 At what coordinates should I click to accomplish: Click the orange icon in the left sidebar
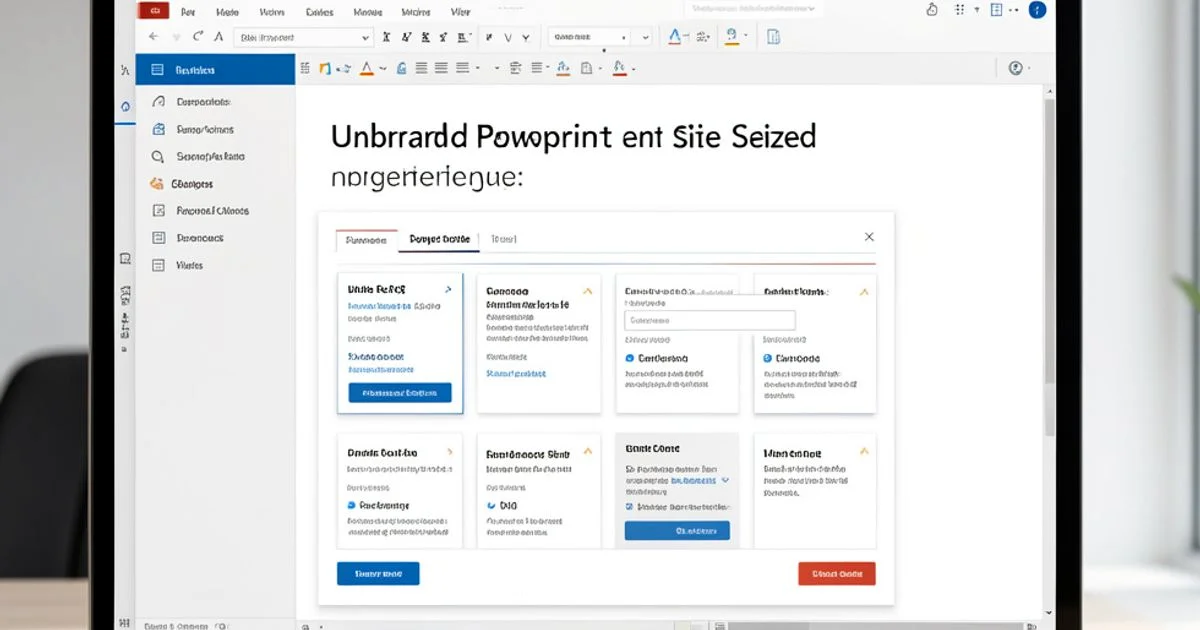[156, 184]
